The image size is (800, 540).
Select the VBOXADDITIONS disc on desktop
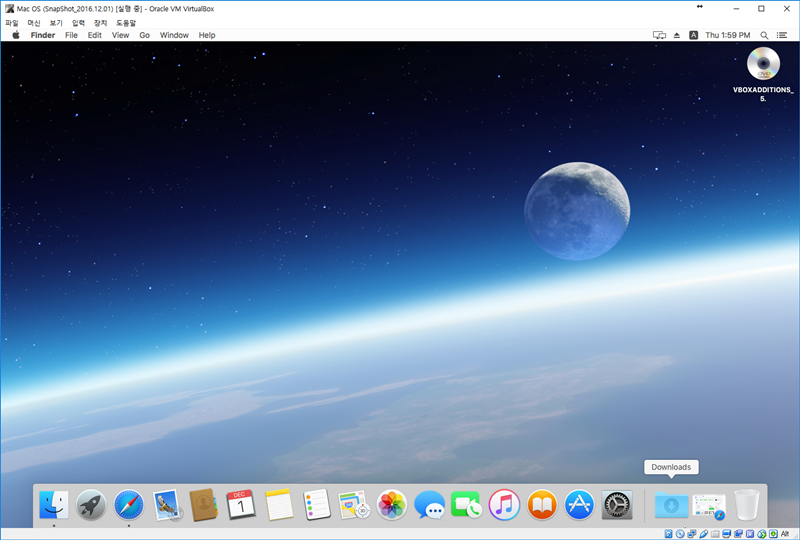tap(763, 65)
